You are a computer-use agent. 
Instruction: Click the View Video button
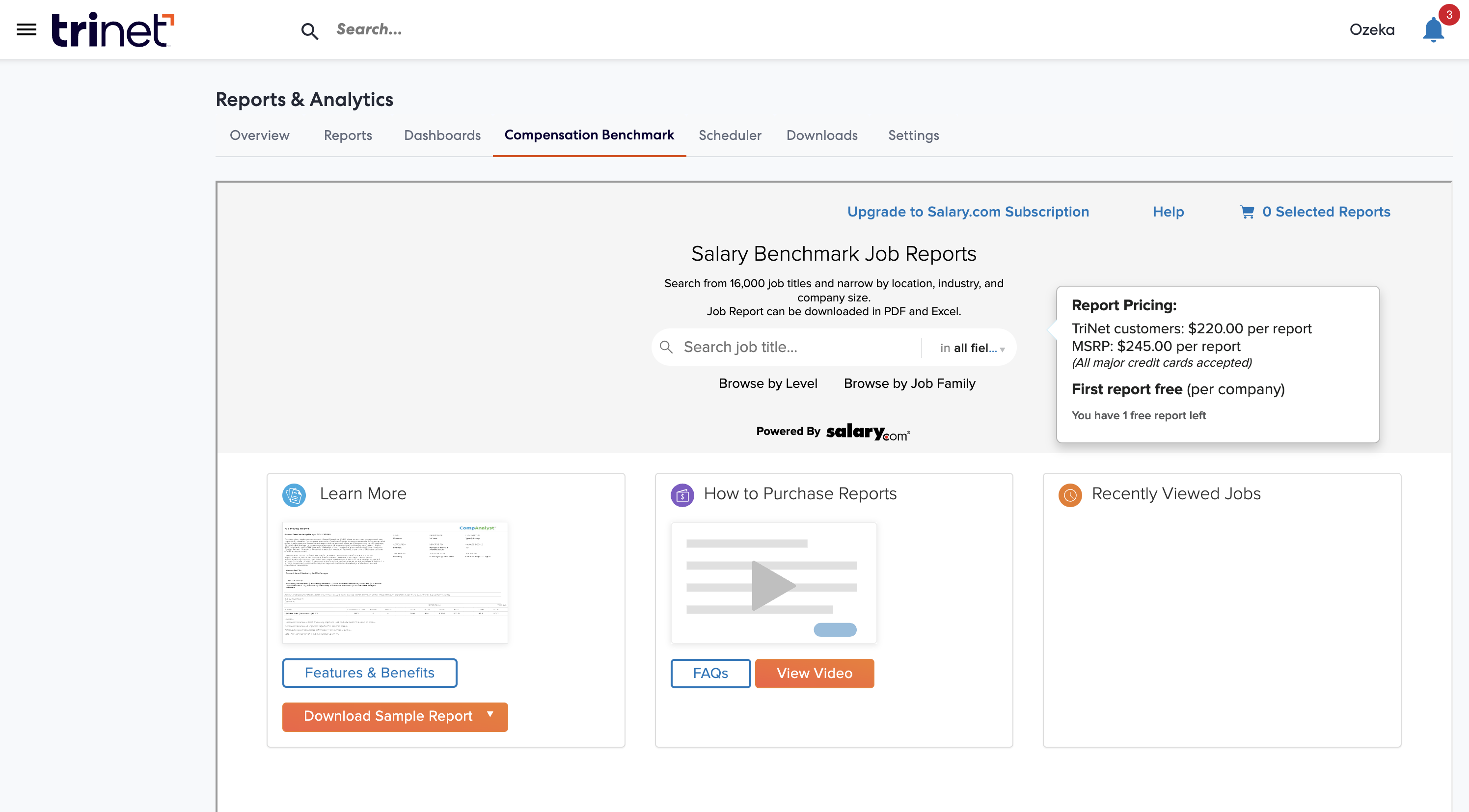pyautogui.click(x=815, y=674)
